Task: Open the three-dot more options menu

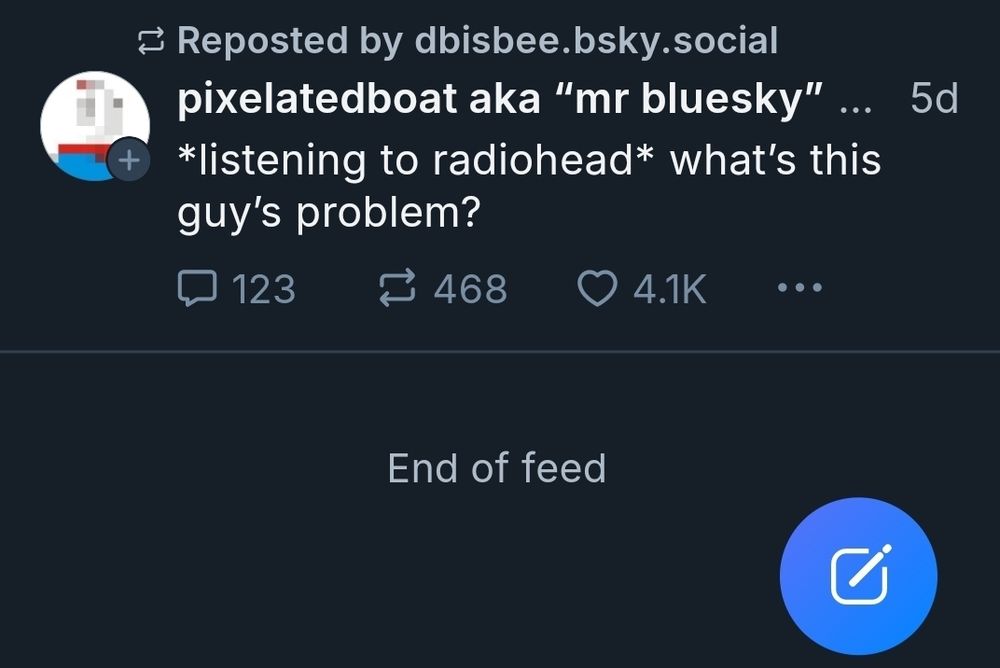Action: point(800,289)
